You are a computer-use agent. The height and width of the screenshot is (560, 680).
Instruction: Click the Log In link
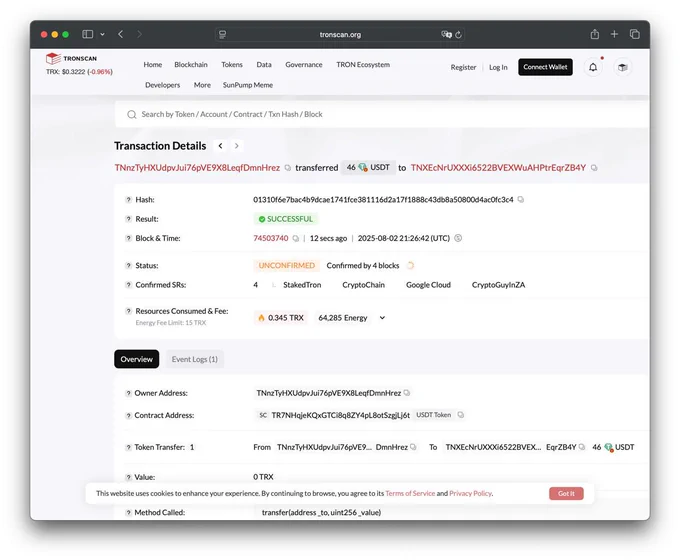498,67
